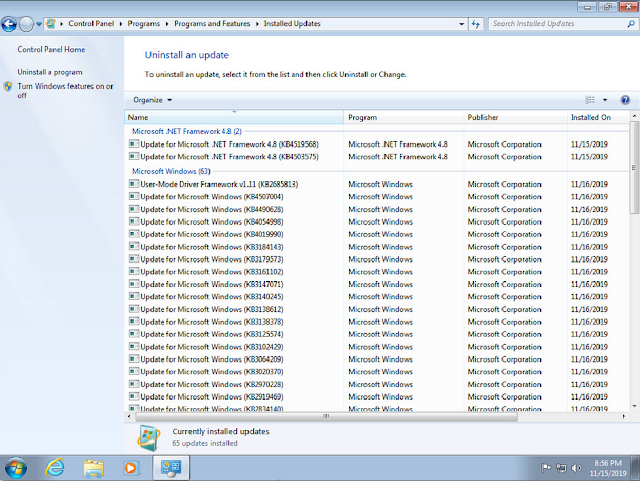Viewport: 640px width, 481px height.
Task: Click the horizontal scrollbar right arrow
Action: click(x=624, y=416)
